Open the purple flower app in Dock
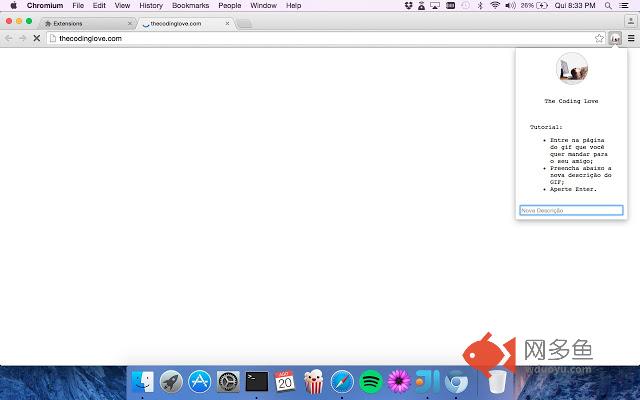This screenshot has width=640, height=400. click(399, 382)
